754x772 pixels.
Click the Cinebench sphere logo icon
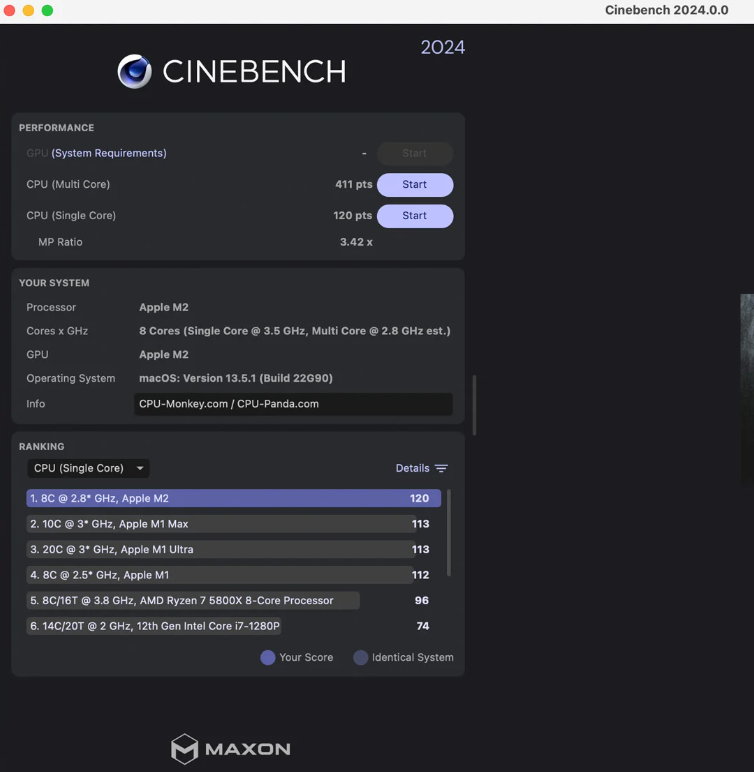(x=134, y=71)
